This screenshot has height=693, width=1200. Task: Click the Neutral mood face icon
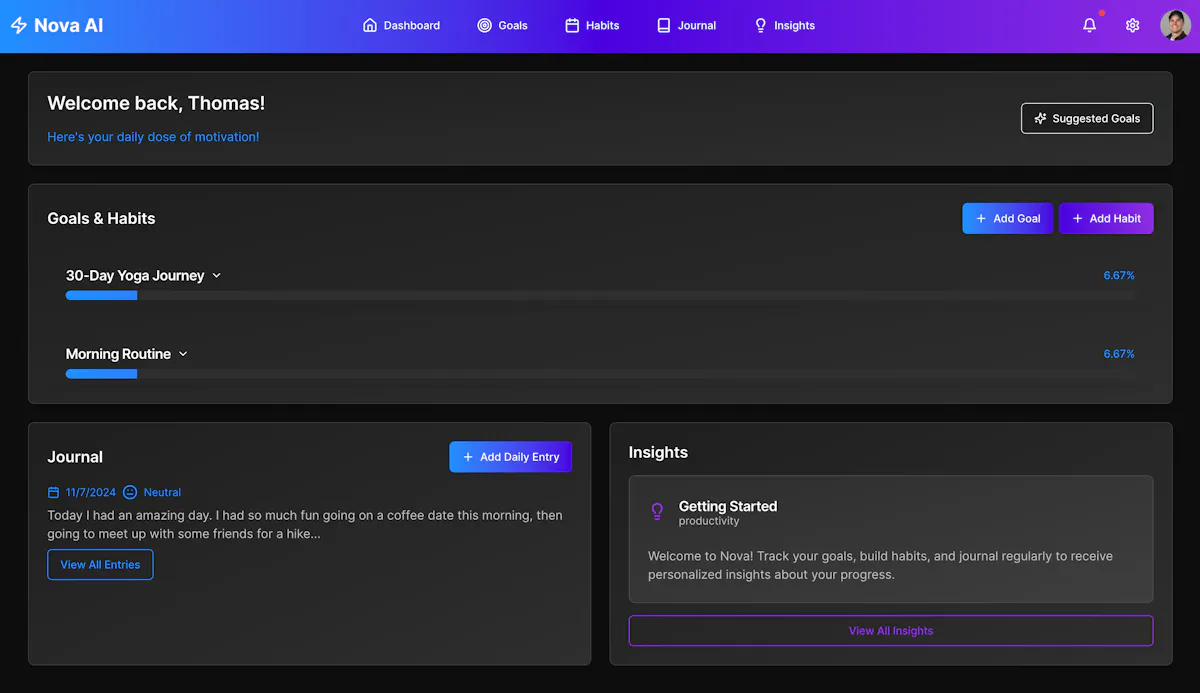pos(130,493)
